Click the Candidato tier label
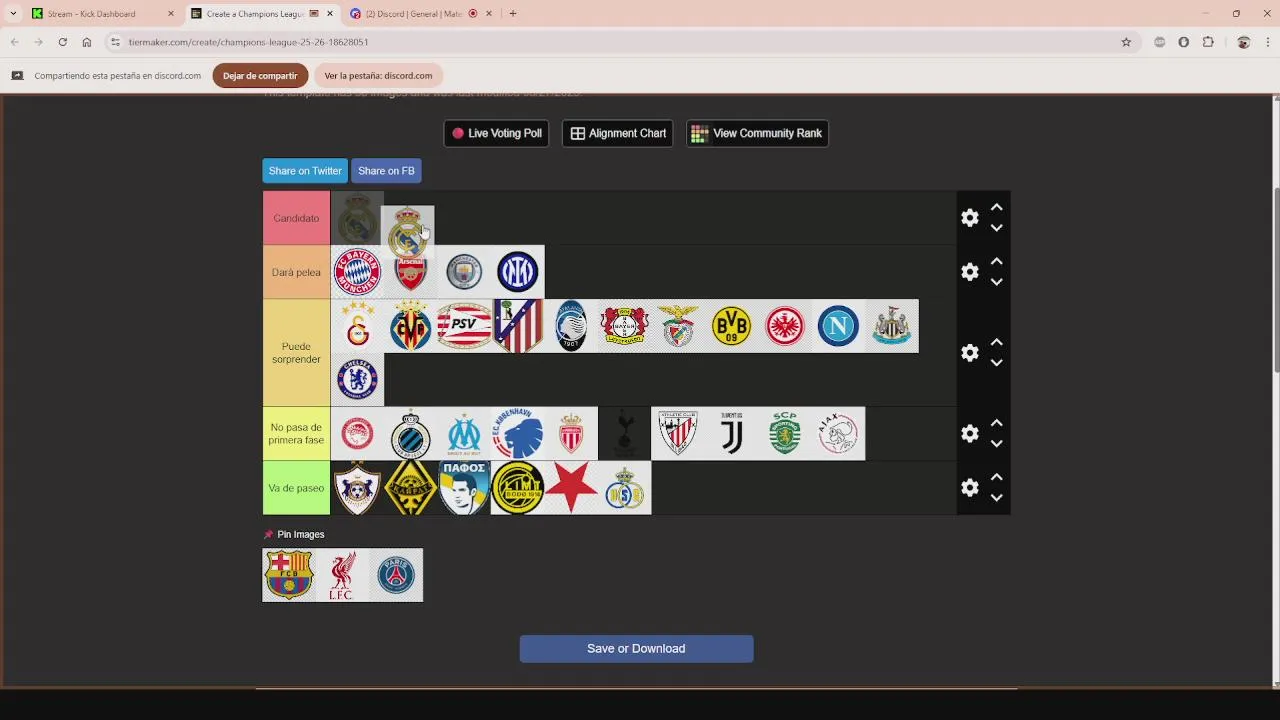 coord(296,218)
